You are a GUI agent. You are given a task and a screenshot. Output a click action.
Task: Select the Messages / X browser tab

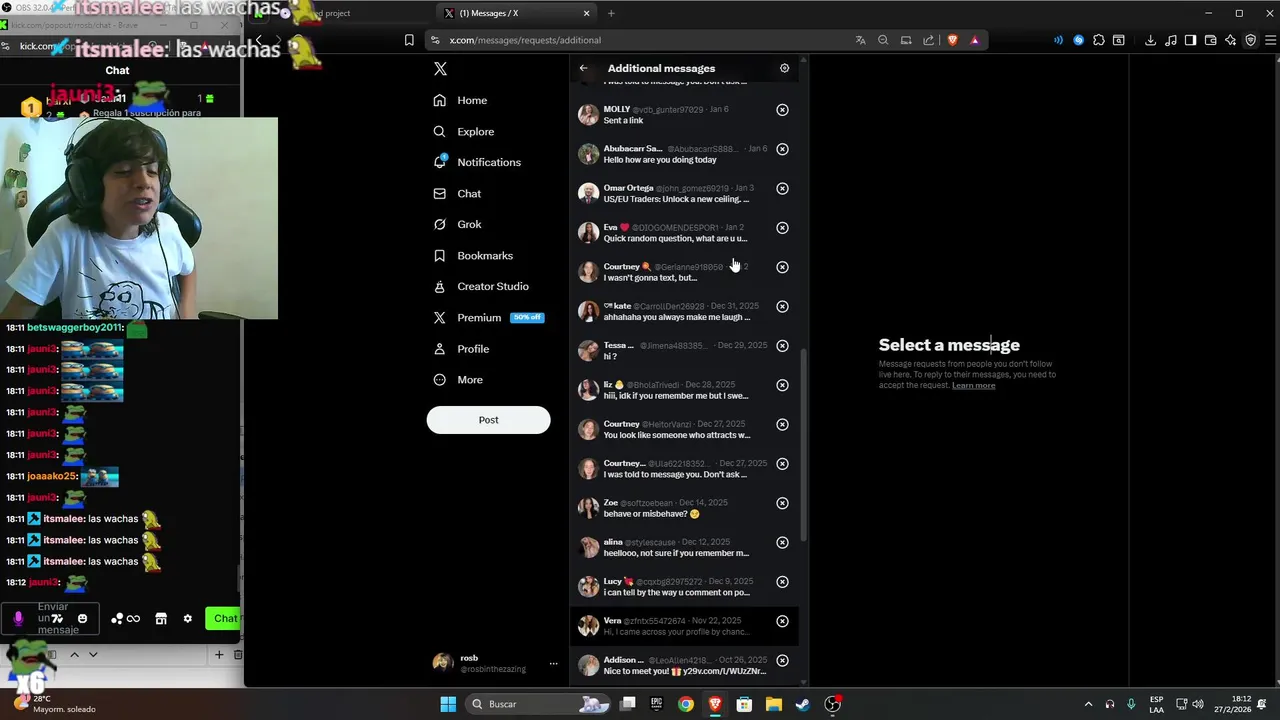(x=515, y=13)
